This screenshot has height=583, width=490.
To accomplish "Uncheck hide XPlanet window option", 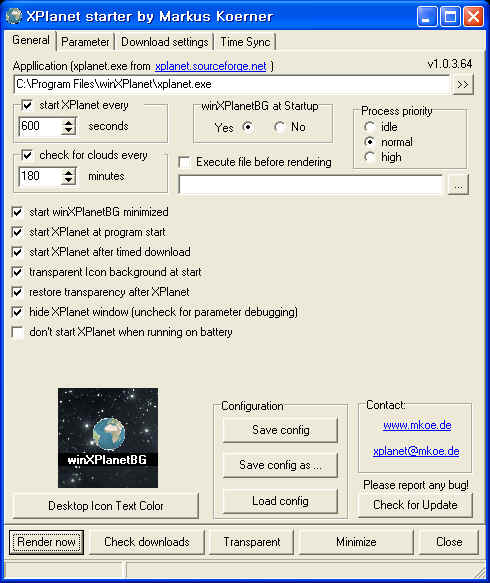I will coord(17,312).
